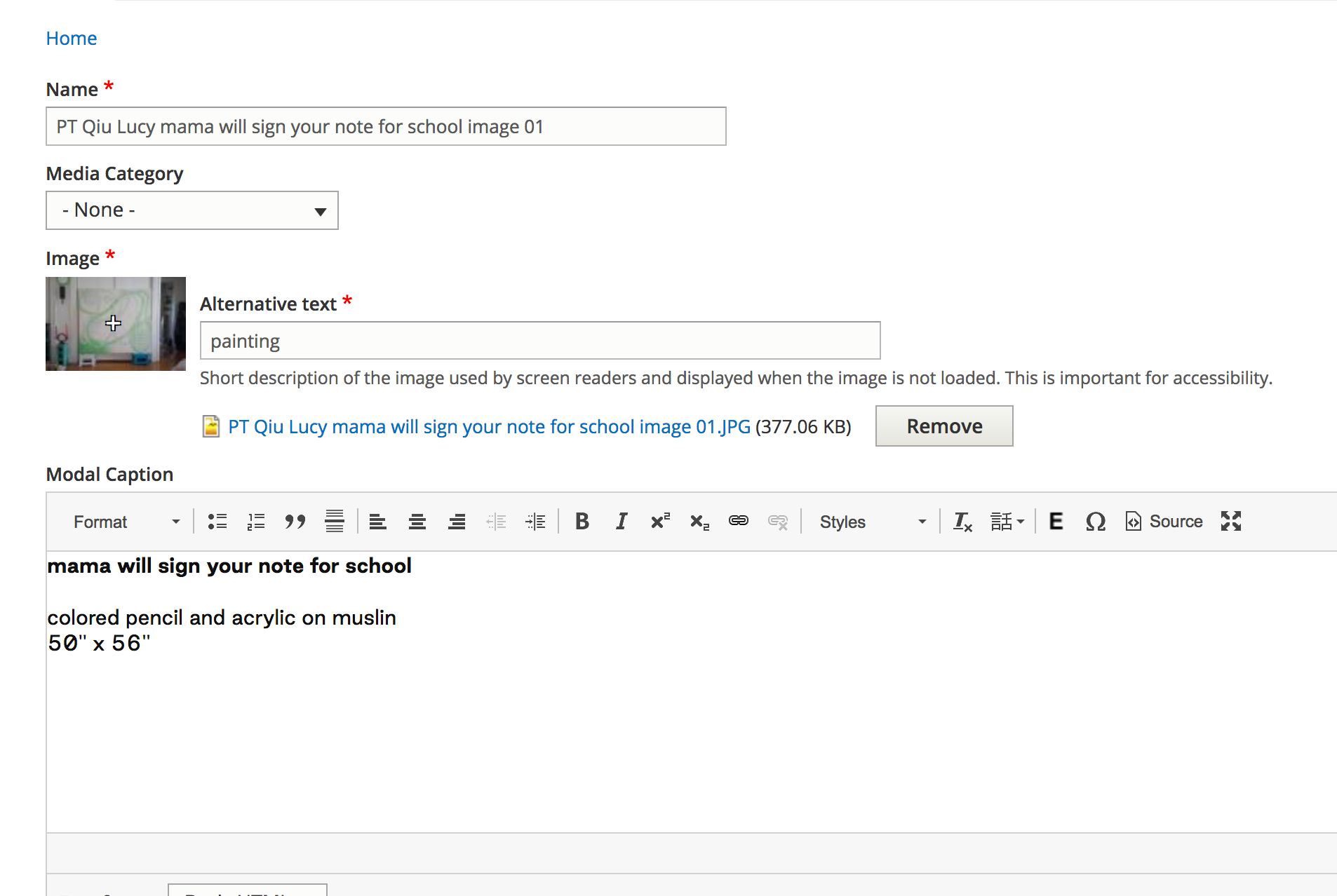The height and width of the screenshot is (896, 1337).
Task: Center the caption text
Action: tap(417, 522)
